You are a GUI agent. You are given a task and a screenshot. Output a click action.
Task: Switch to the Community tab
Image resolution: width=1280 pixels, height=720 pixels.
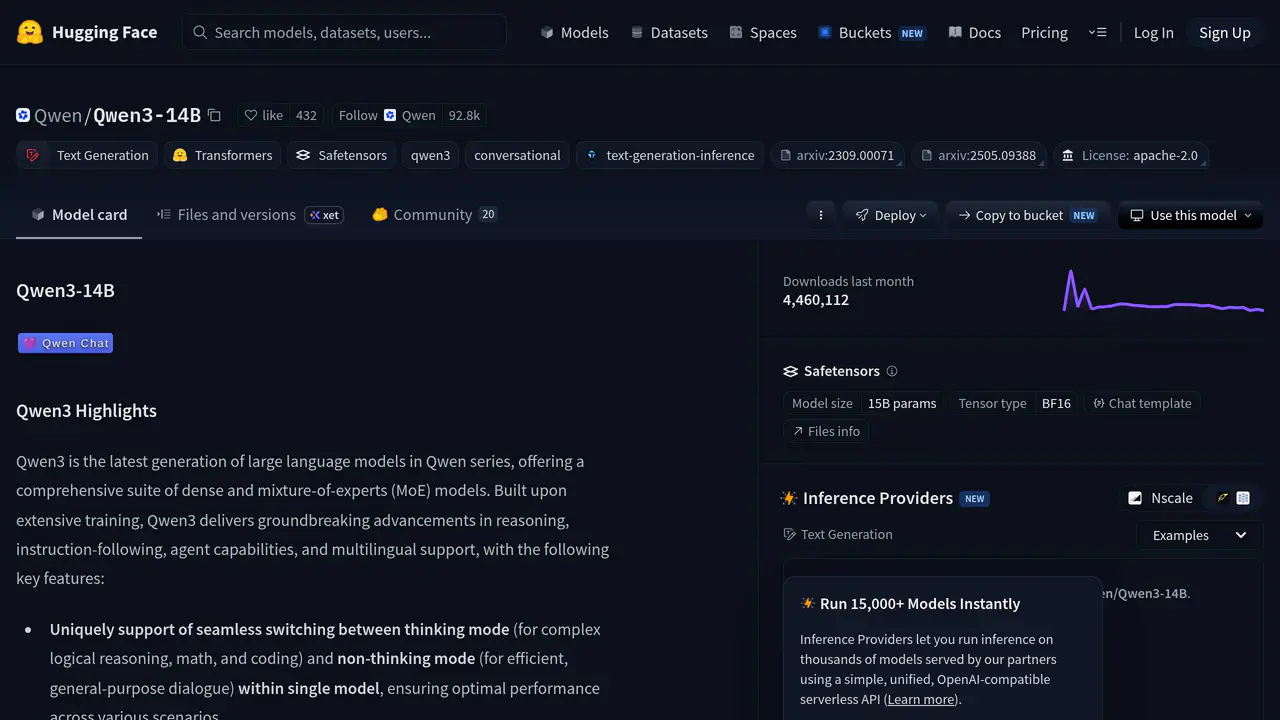(434, 214)
